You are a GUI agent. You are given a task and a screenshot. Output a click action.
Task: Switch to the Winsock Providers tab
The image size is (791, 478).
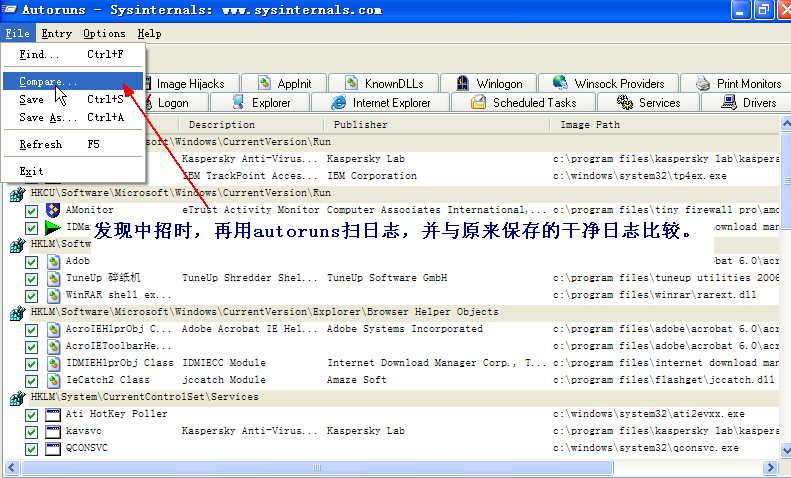click(608, 83)
